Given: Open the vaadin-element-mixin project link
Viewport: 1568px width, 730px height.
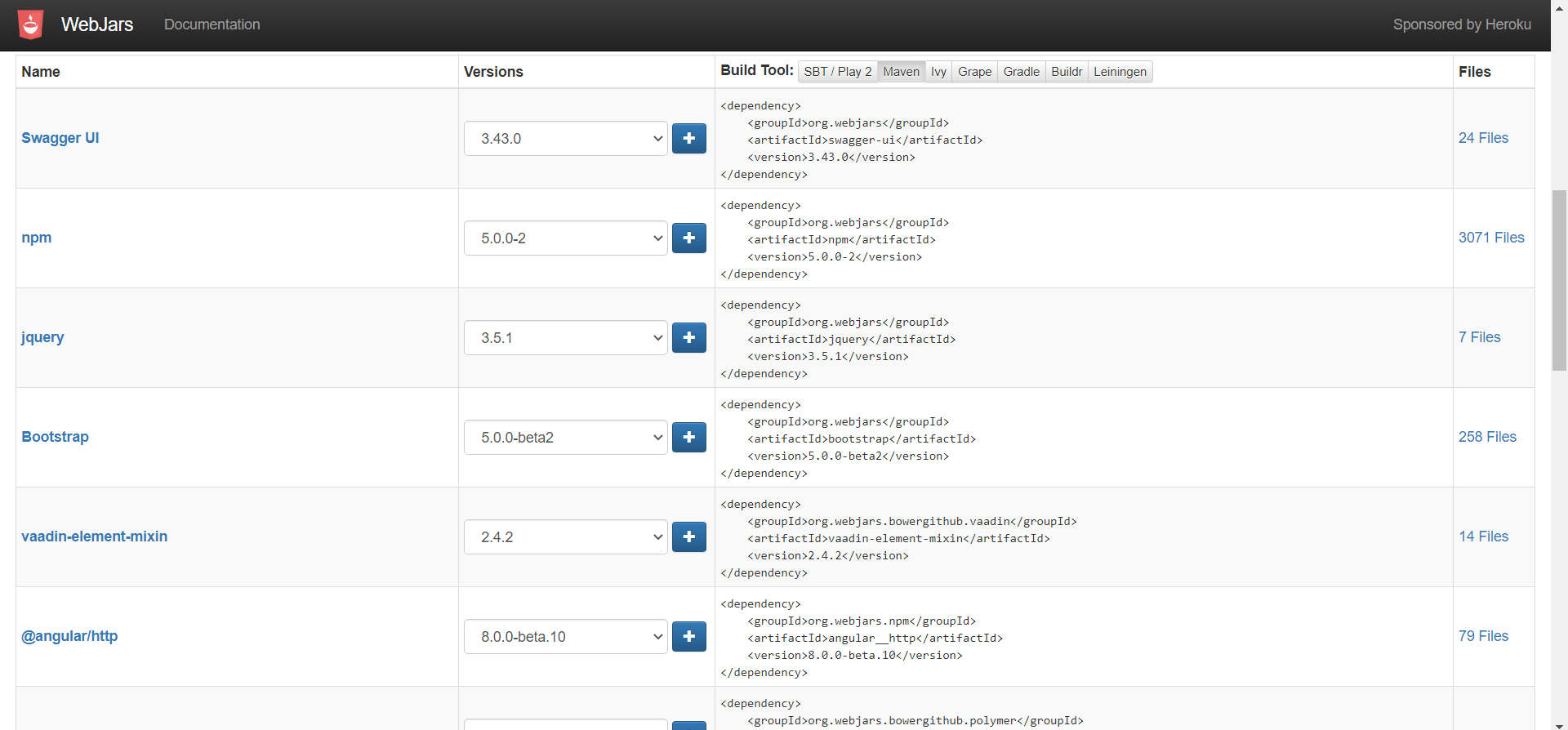Looking at the screenshot, I should 94,536.
